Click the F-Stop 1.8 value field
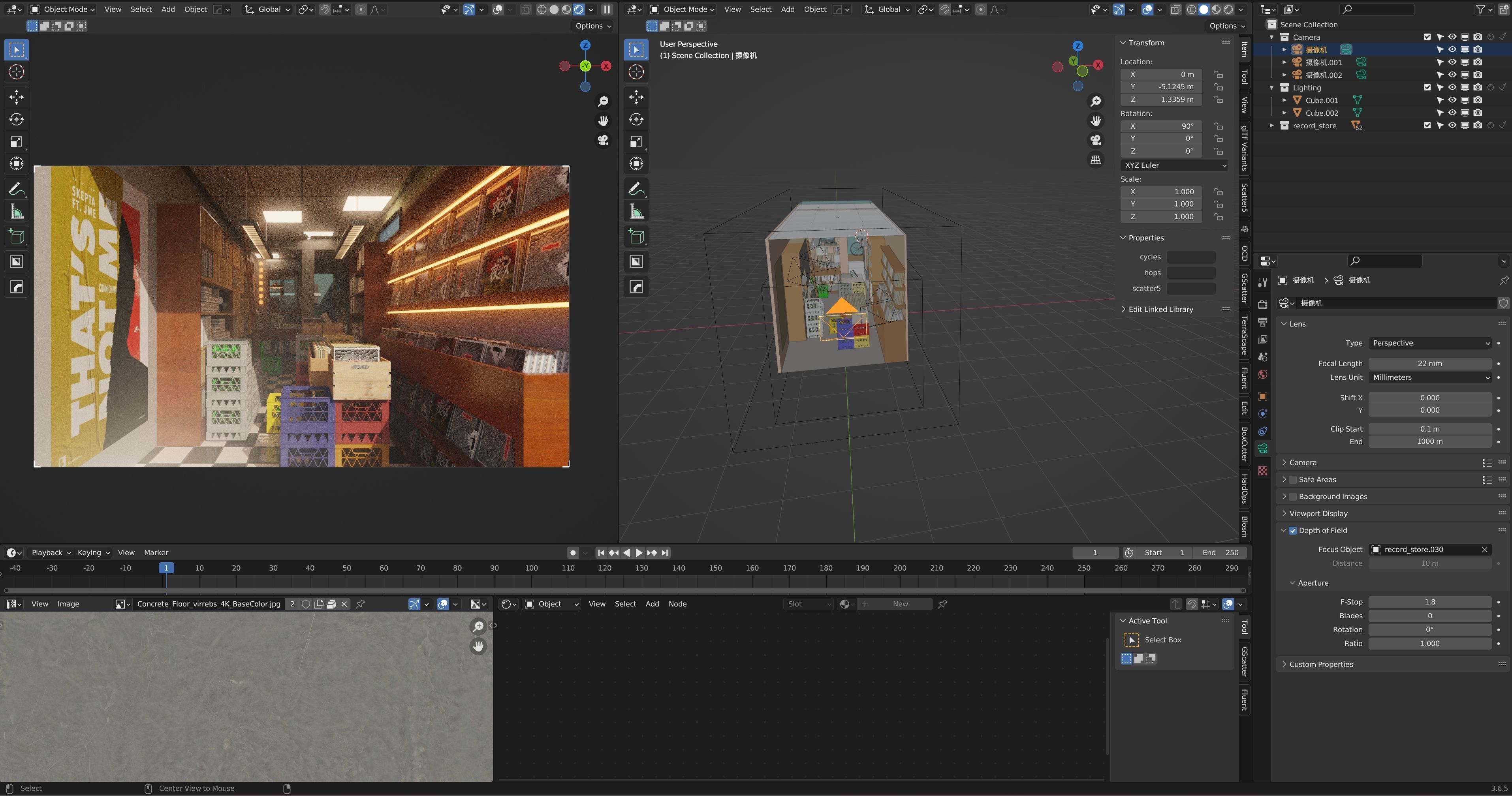The image size is (1512, 796). tap(1430, 602)
